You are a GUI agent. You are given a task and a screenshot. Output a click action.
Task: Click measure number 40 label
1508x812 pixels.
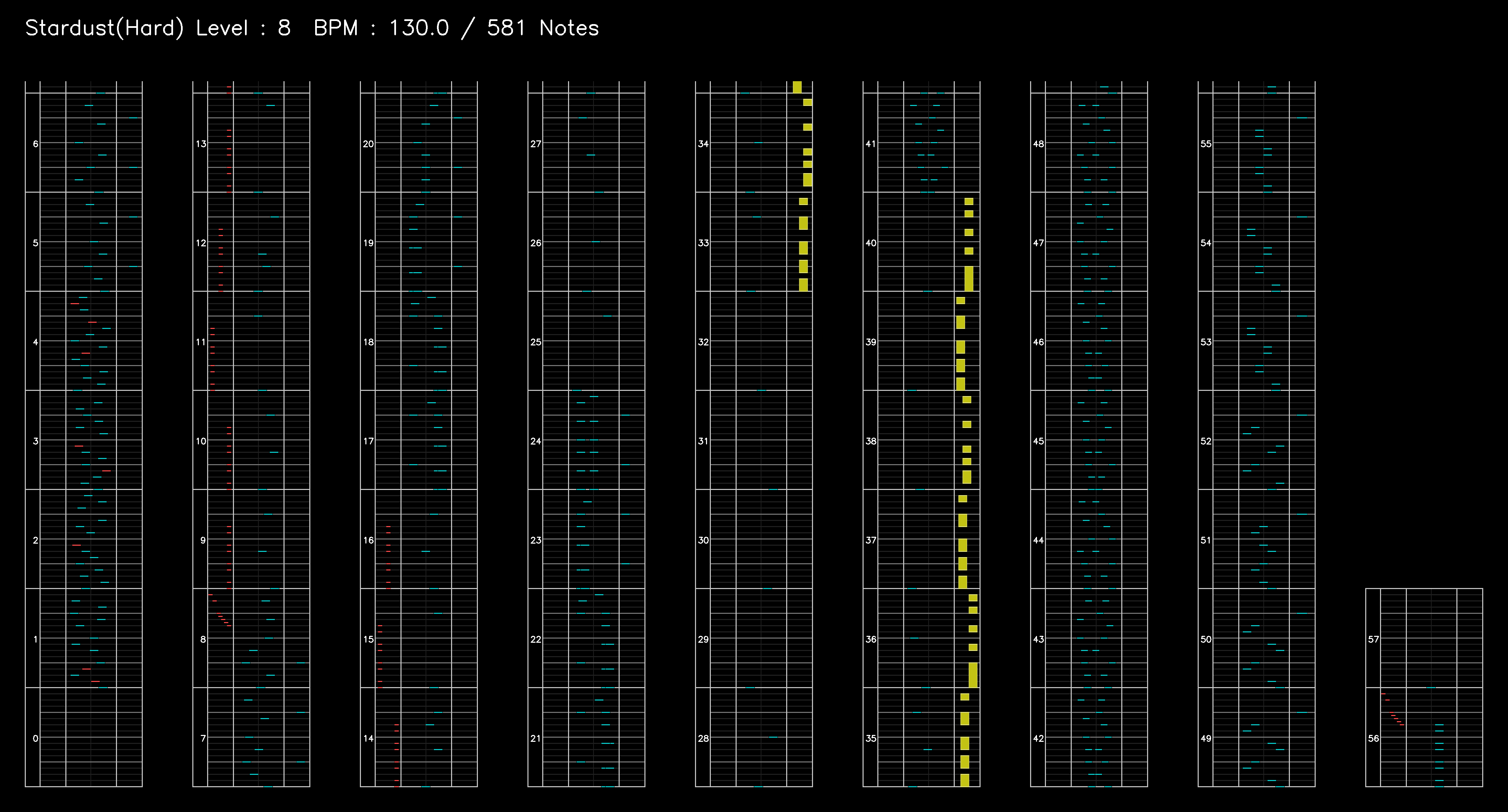tap(871, 243)
